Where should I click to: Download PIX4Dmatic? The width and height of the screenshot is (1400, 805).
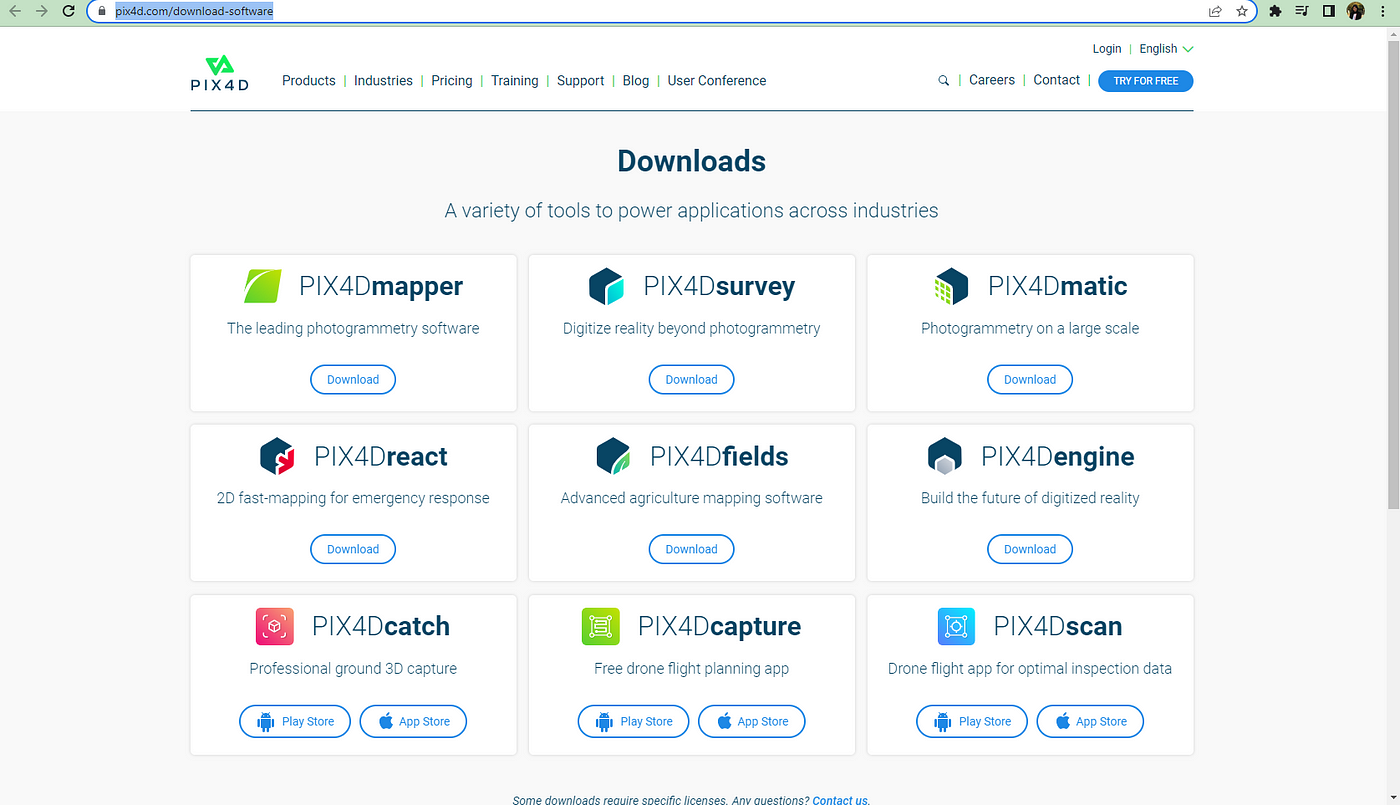[x=1030, y=380]
